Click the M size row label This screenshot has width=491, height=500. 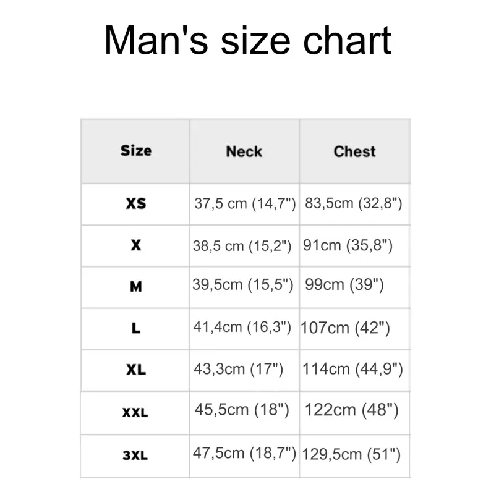click(x=136, y=286)
